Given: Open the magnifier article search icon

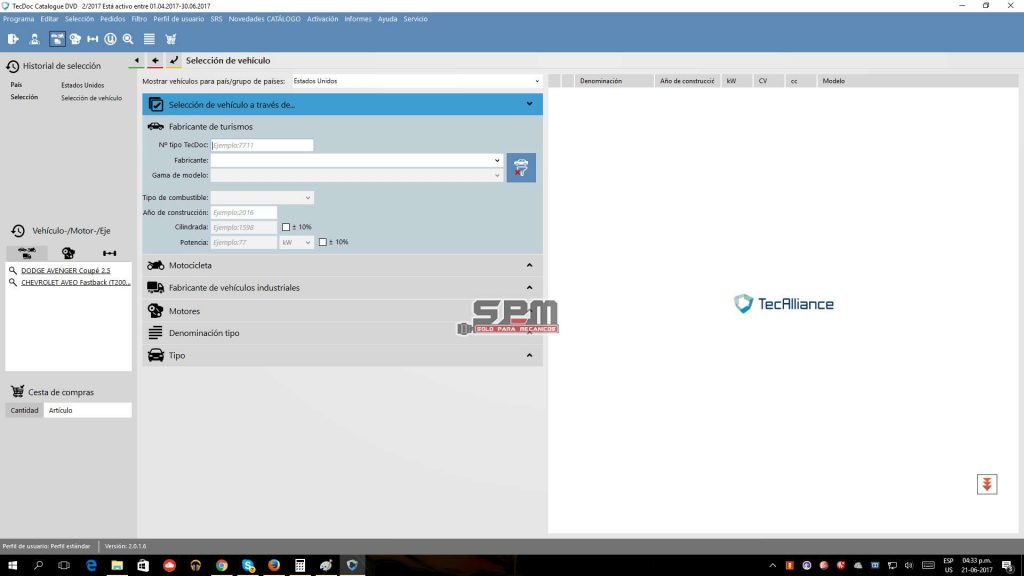Looking at the screenshot, I should click(x=128, y=39).
